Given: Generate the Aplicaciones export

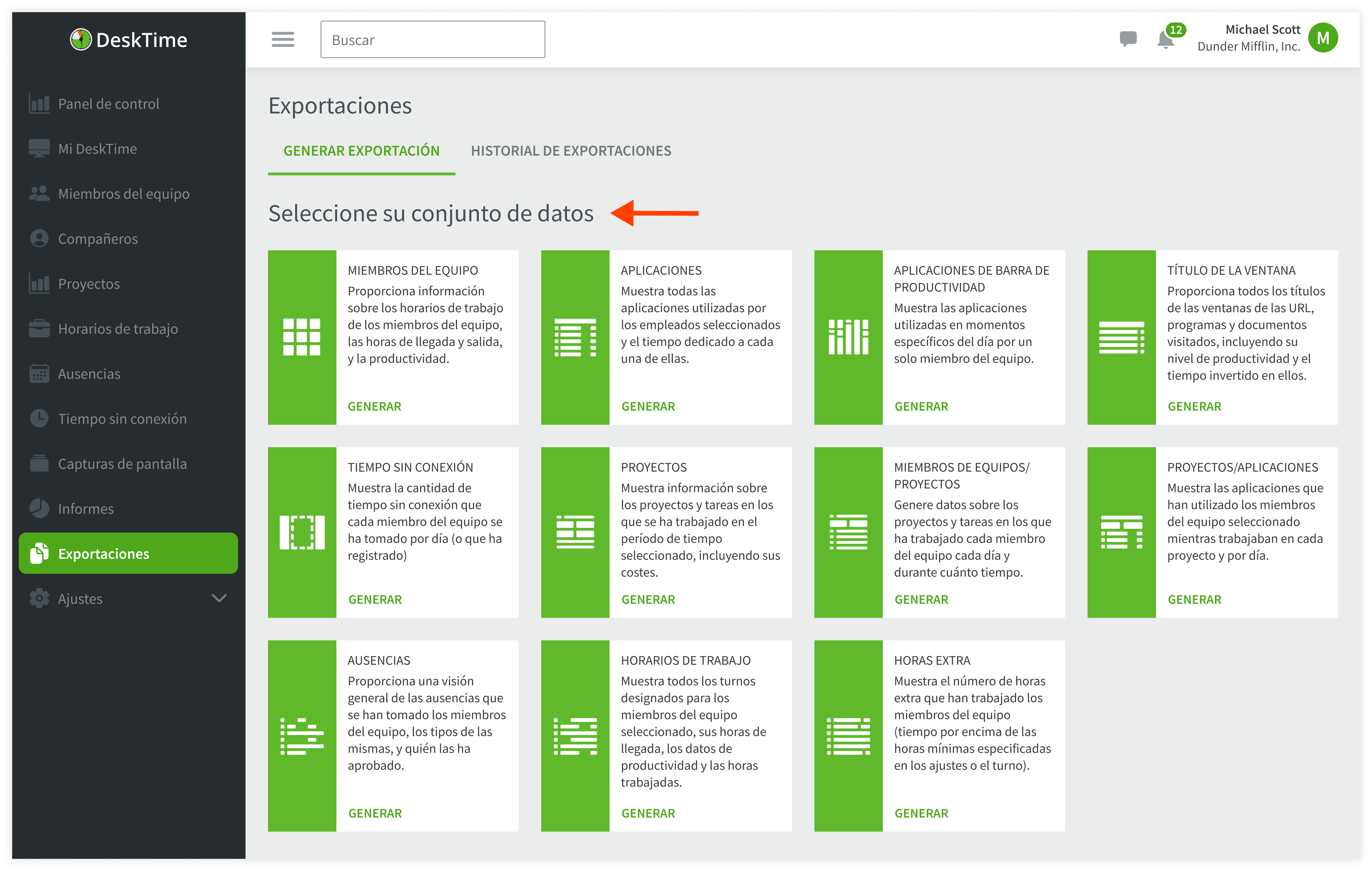Looking at the screenshot, I should [648, 406].
